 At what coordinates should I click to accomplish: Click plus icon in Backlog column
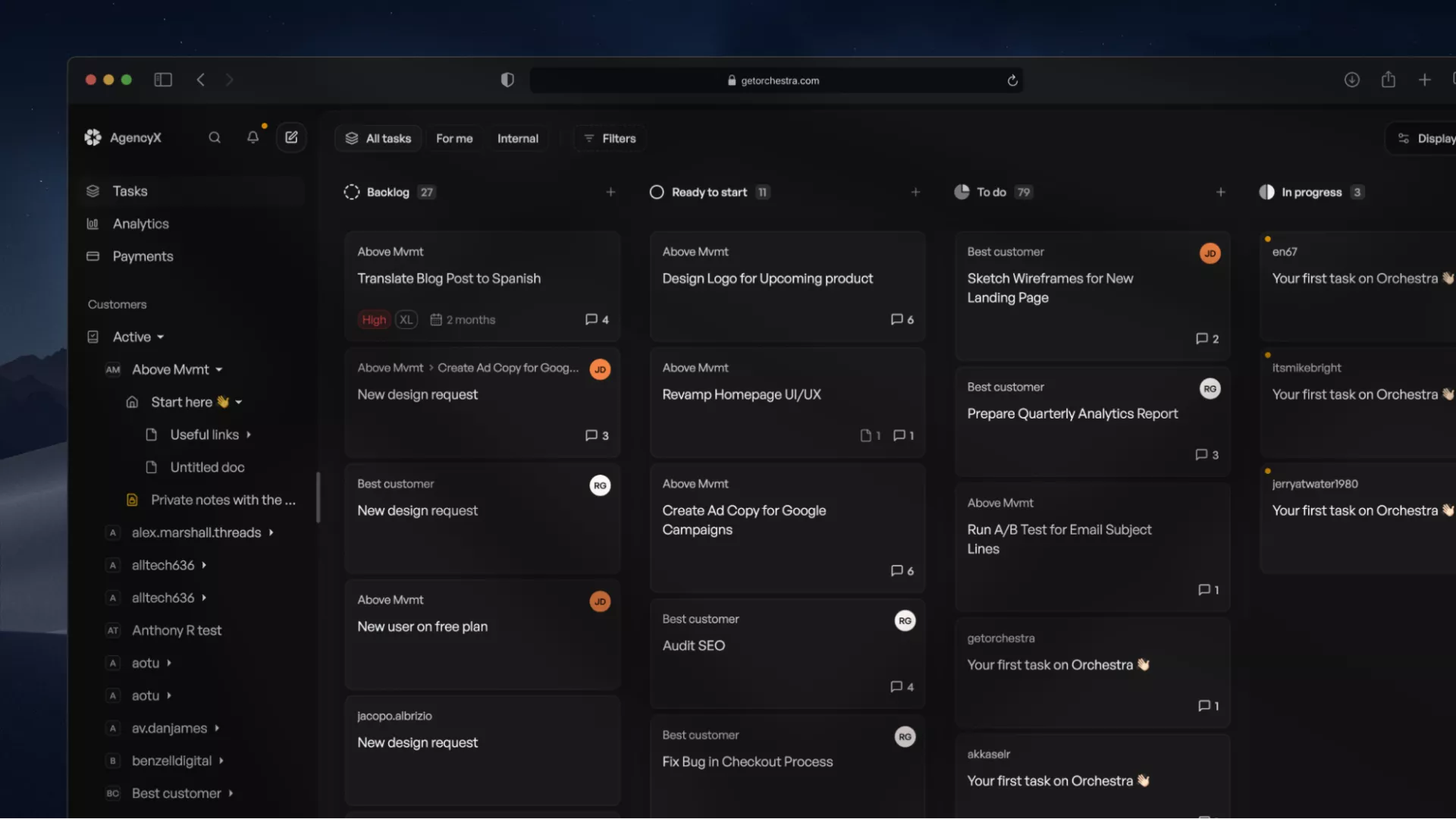[610, 192]
